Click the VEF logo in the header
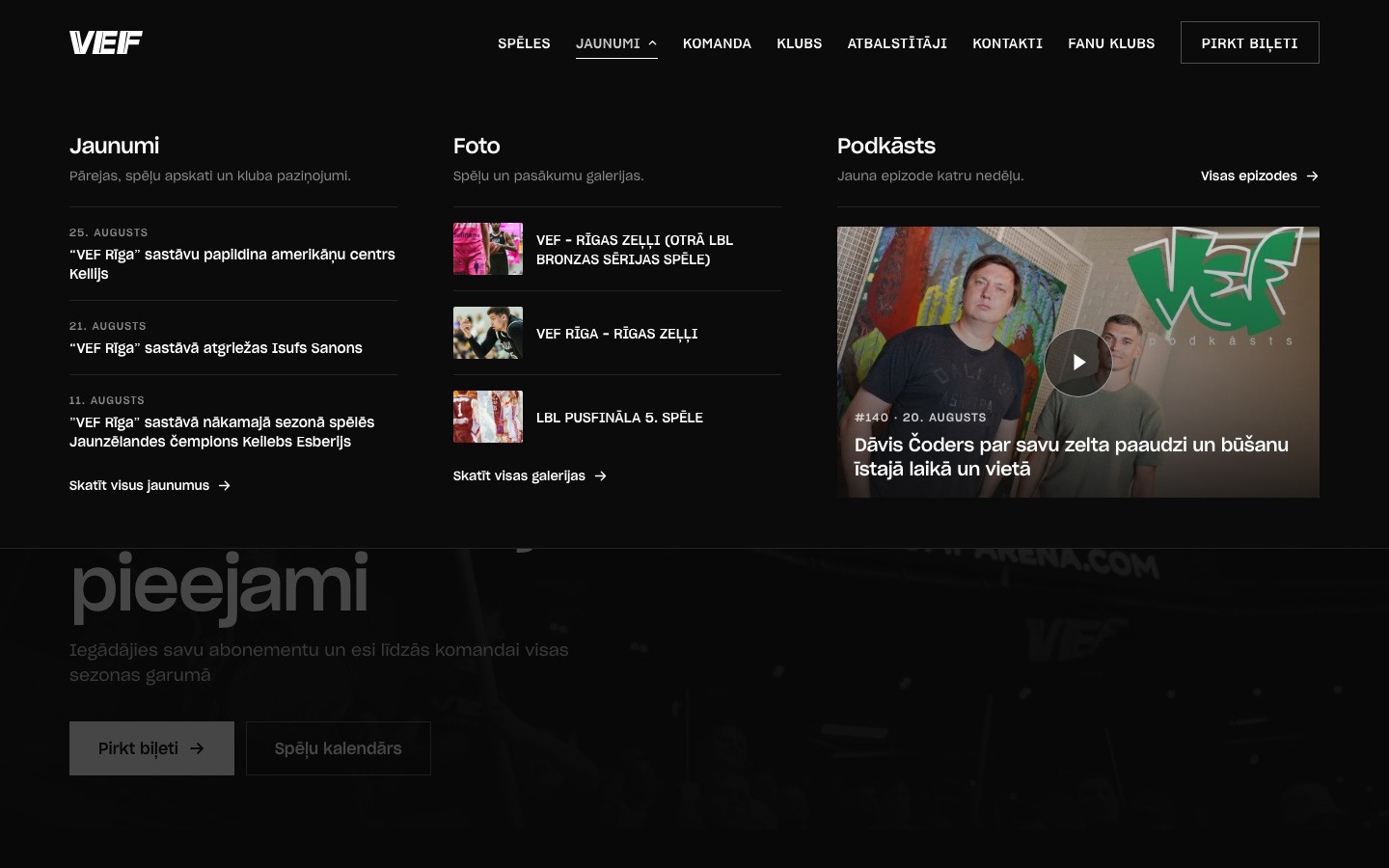1389x868 pixels. coord(106,42)
